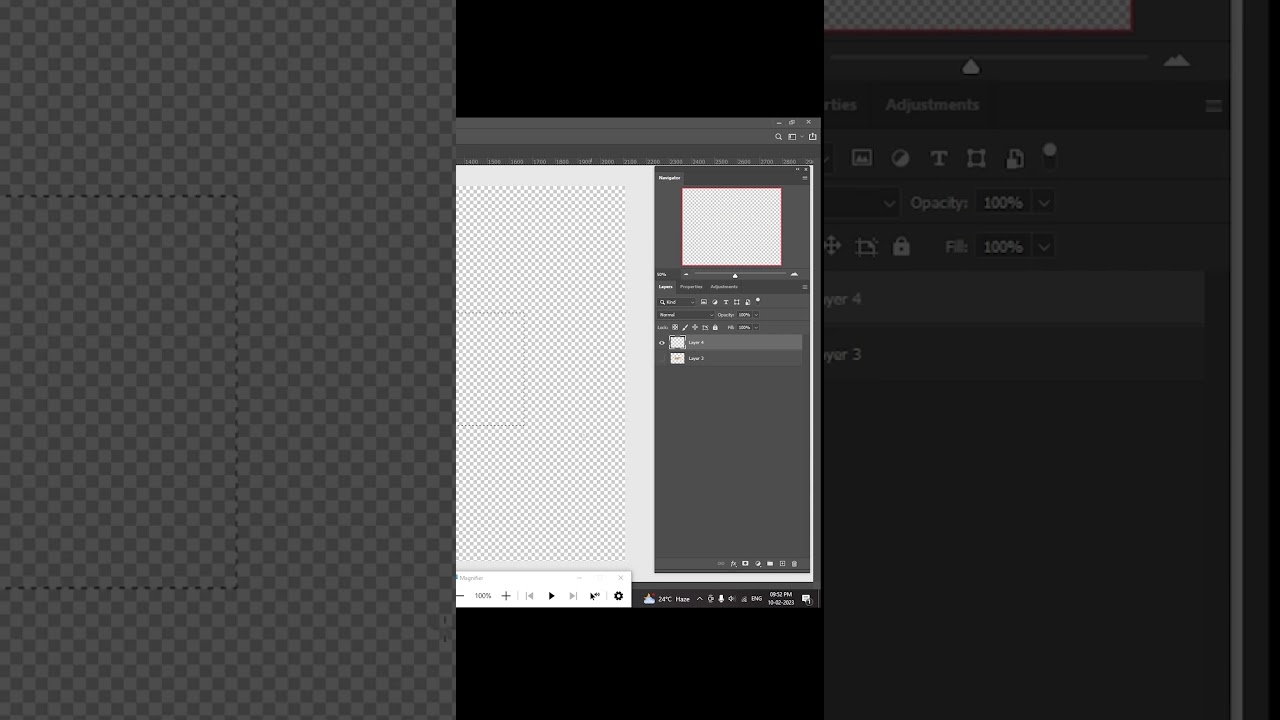Add a layer mask
Screen dimensions: 1280x720
click(745, 563)
